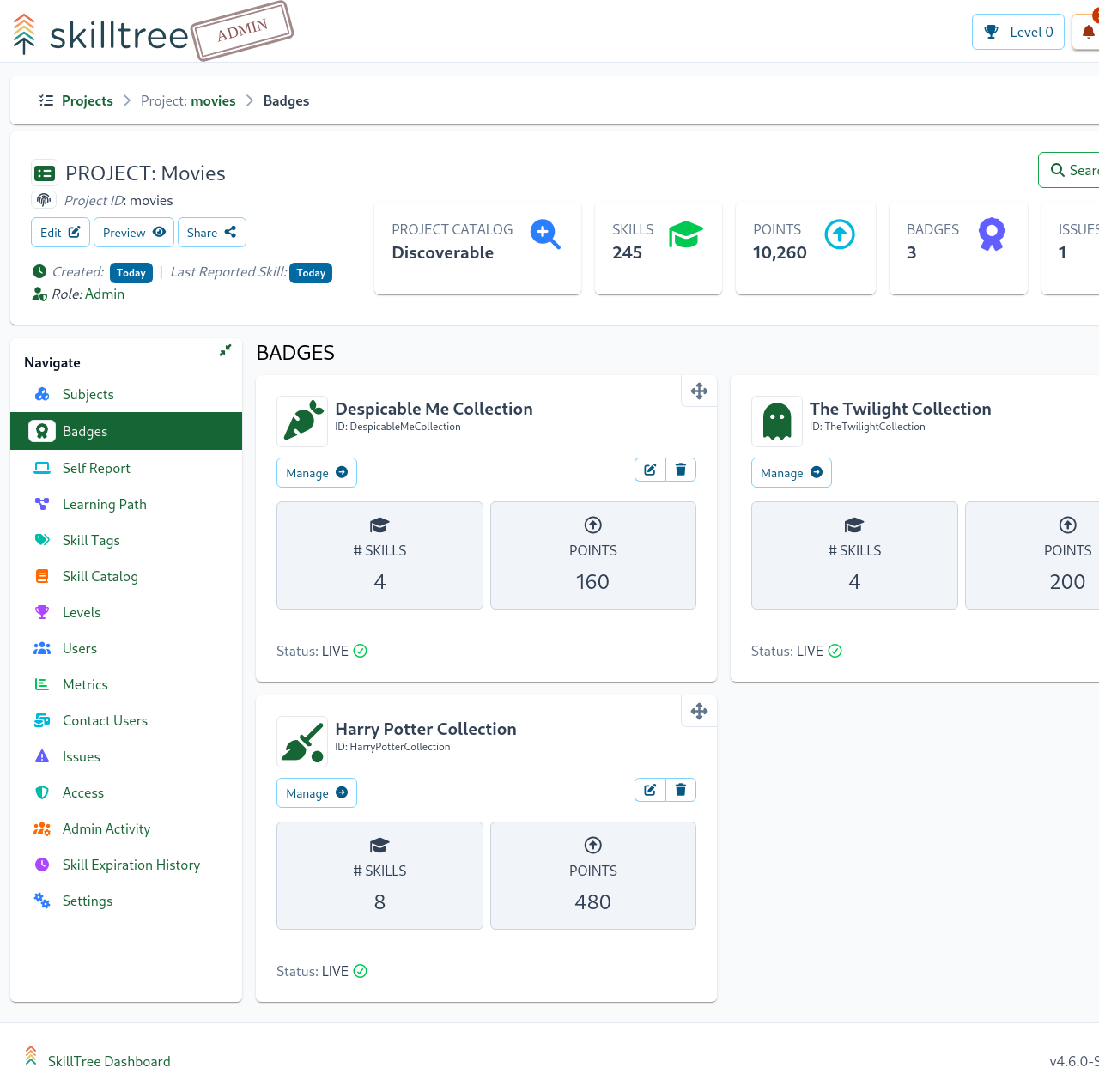Viewport: 1099px width, 1092px height.
Task: Click the Last Reported Skill Today badge
Action: tap(311, 273)
